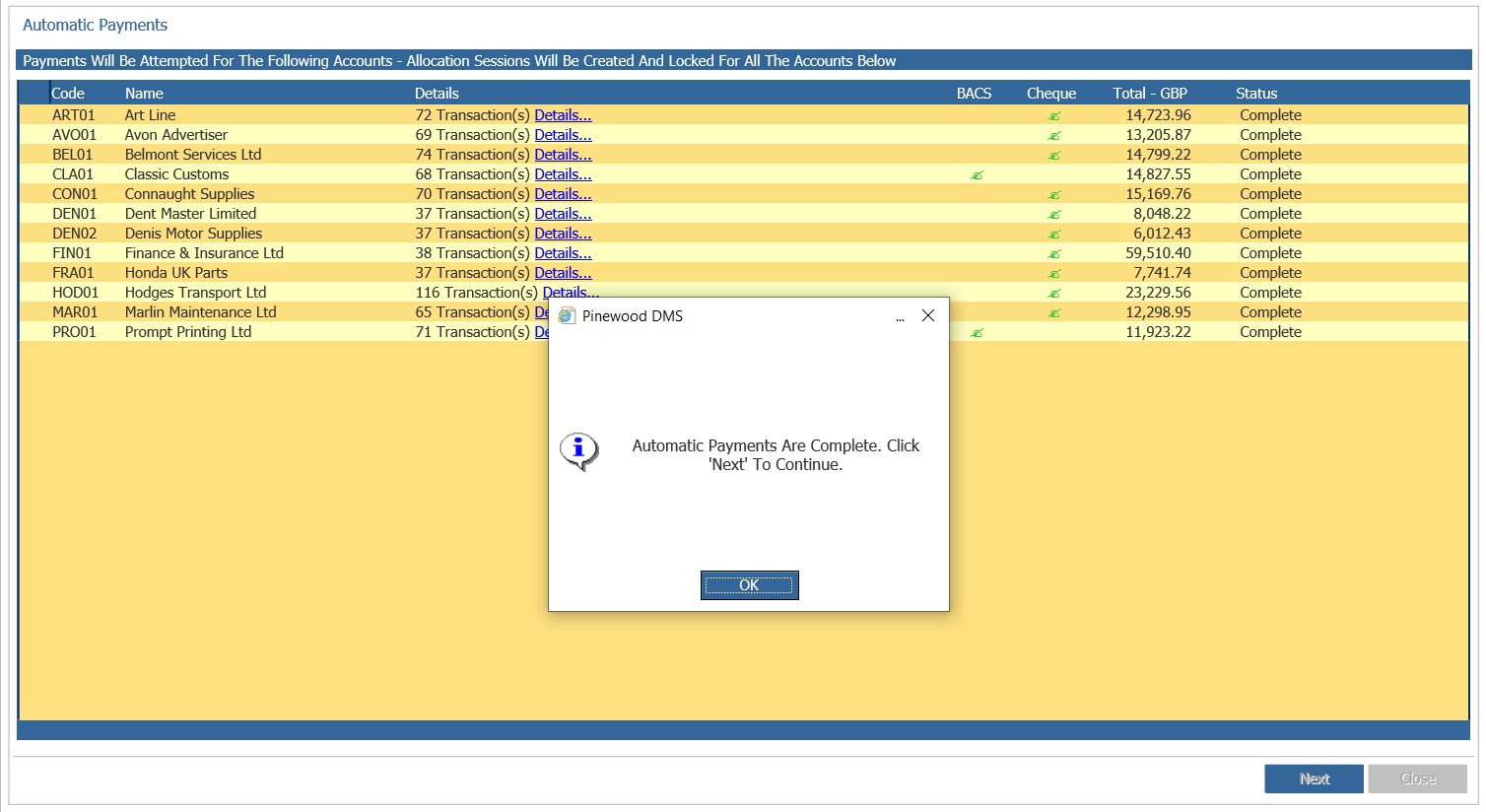Click the Cheque tick icon for Avon Advertiser
Screen dimensions: 1486x812
click(1054, 136)
